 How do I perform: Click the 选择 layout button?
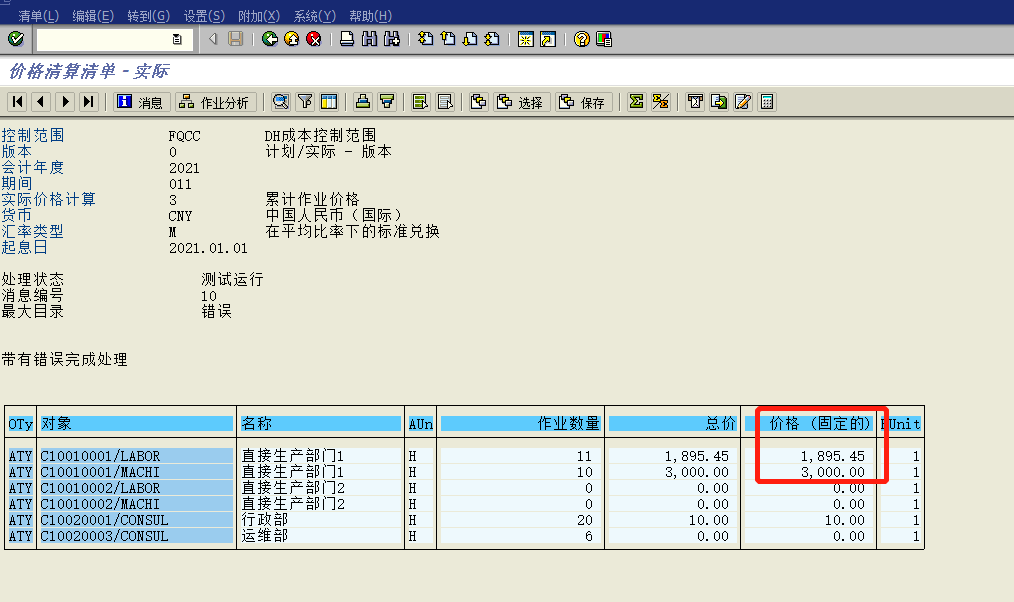(x=522, y=102)
